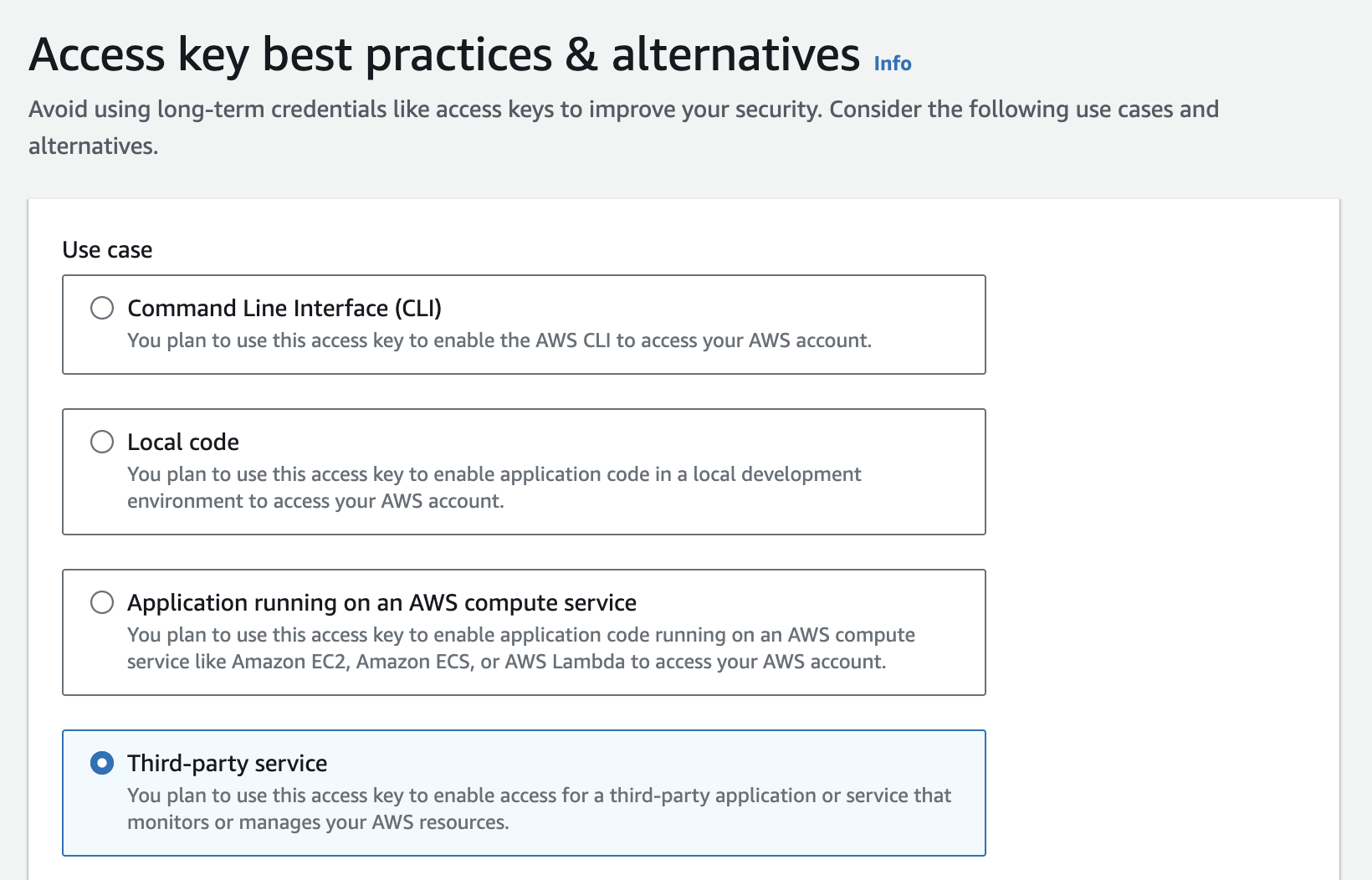Click the AWS CLI access description text
1372x880 pixels.
(x=499, y=340)
